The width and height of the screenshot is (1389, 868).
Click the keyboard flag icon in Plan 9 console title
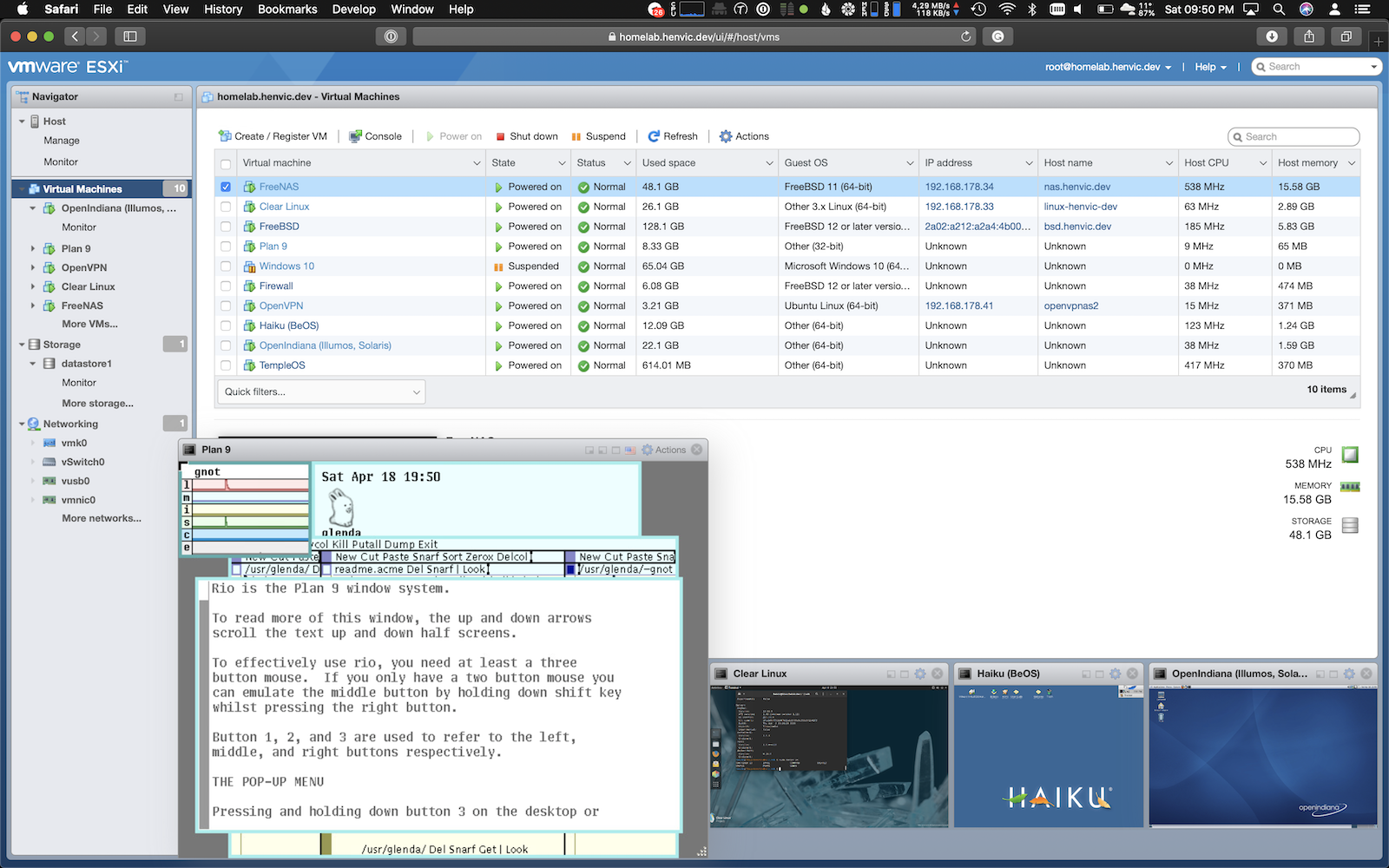click(630, 450)
